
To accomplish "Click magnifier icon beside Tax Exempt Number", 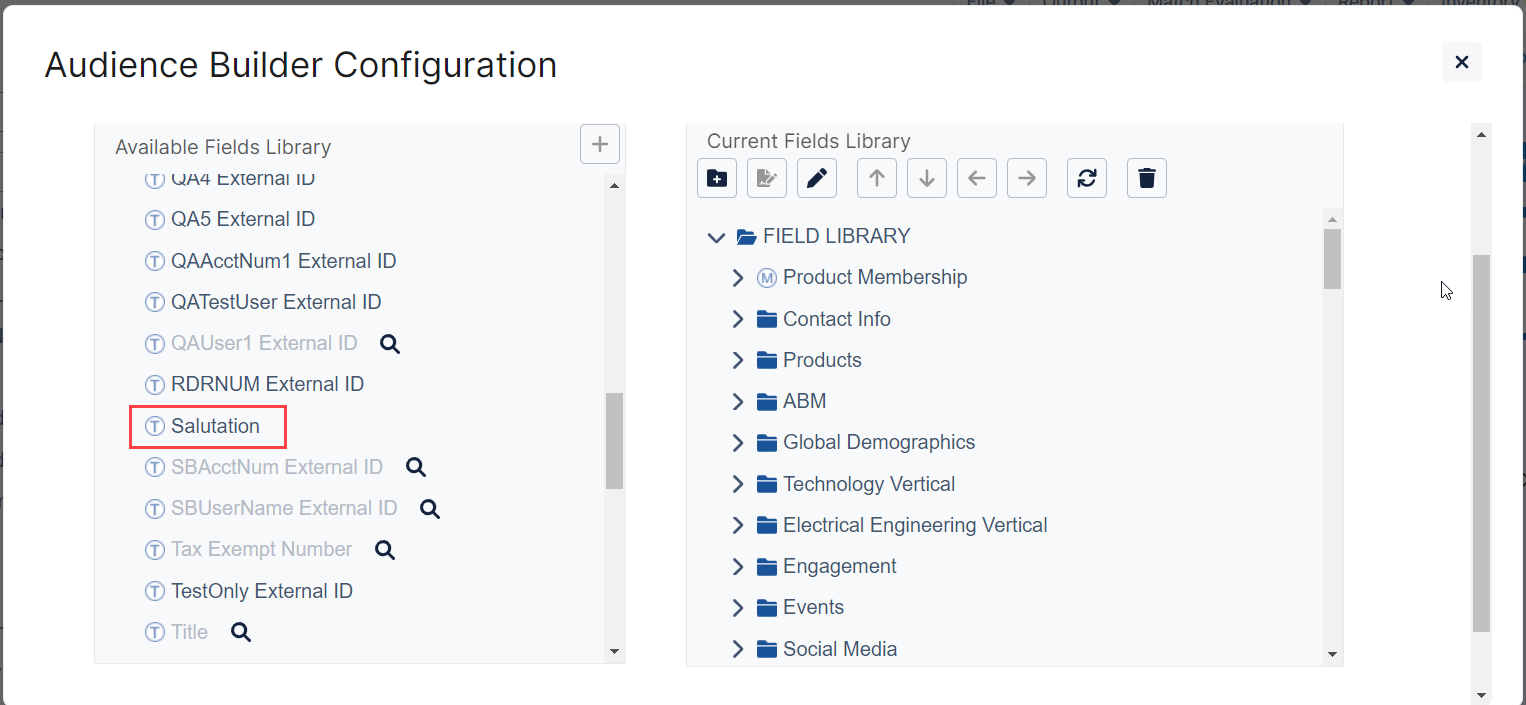I will 385,550.
